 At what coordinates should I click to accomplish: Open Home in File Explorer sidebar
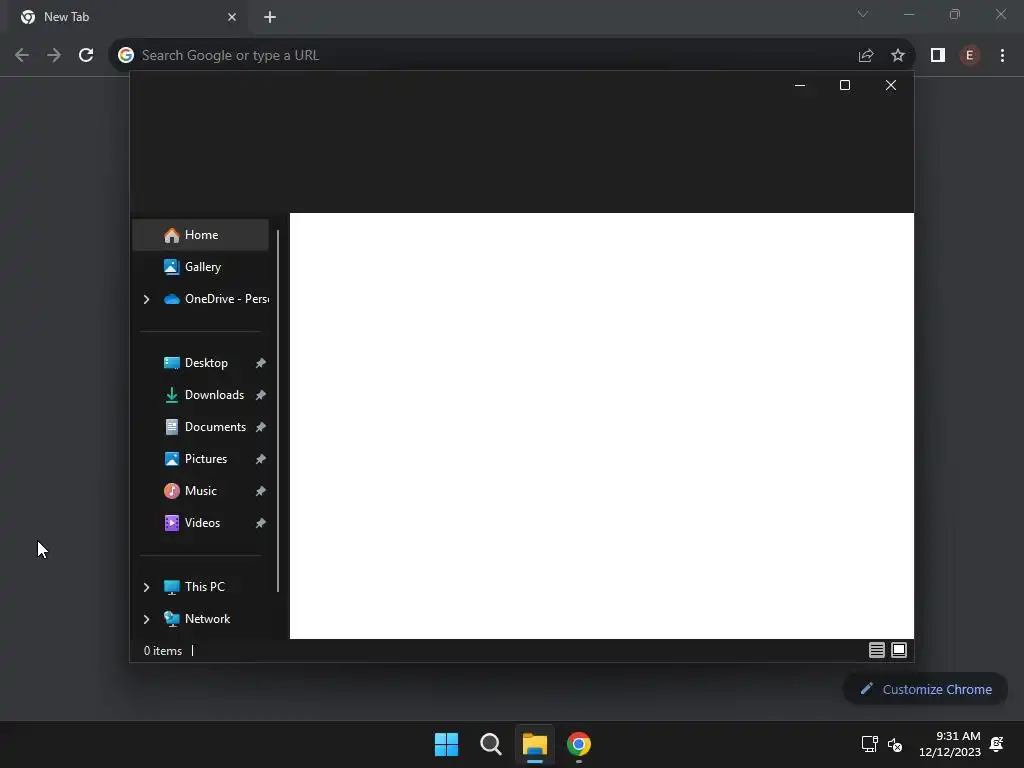pyautogui.click(x=200, y=235)
